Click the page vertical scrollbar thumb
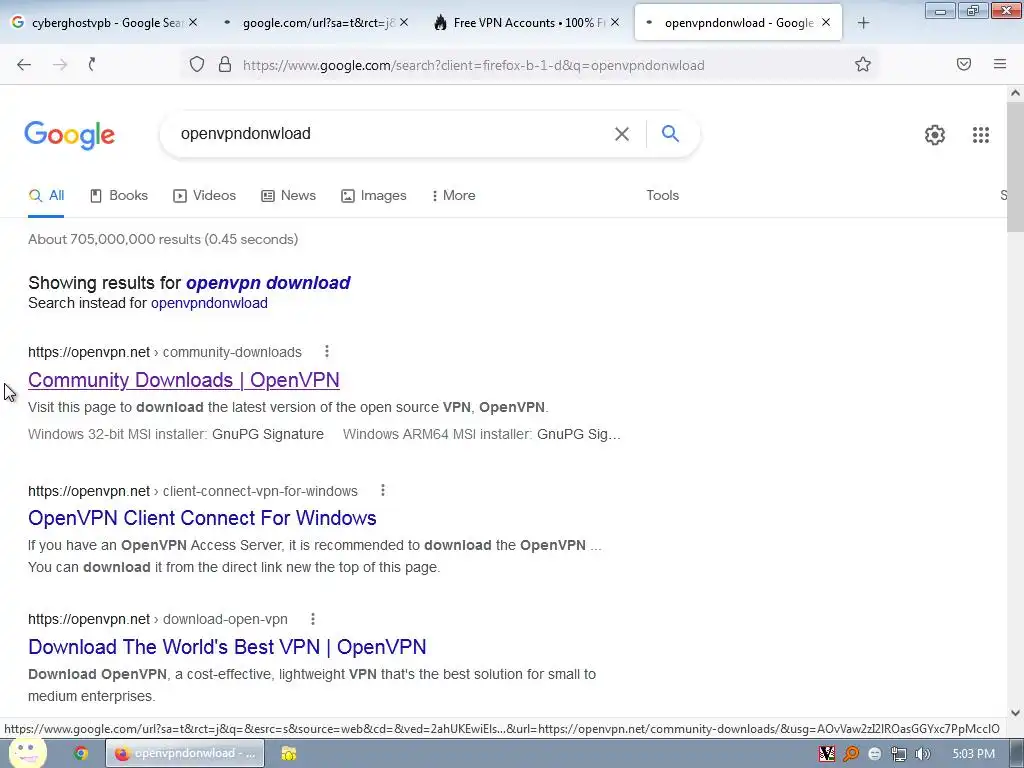This screenshot has height=768, width=1024. pos(1015,168)
